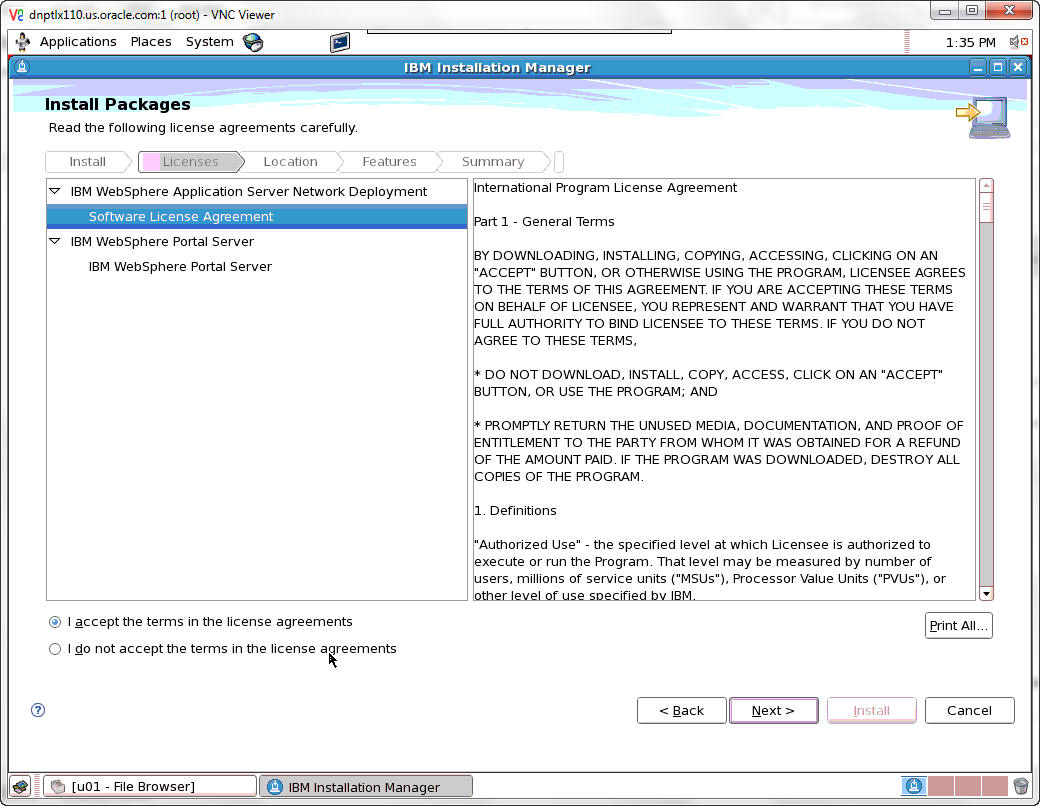Click the Part 1 - General Terms text
The image size is (1040, 806).
544,222
